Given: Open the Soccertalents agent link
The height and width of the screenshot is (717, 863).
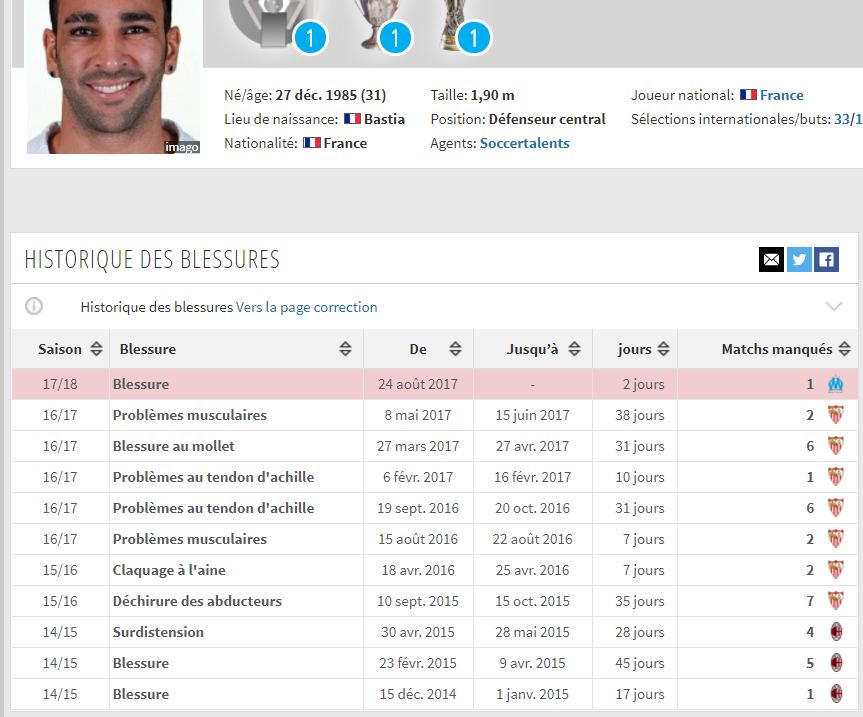Looking at the screenshot, I should click(524, 143).
